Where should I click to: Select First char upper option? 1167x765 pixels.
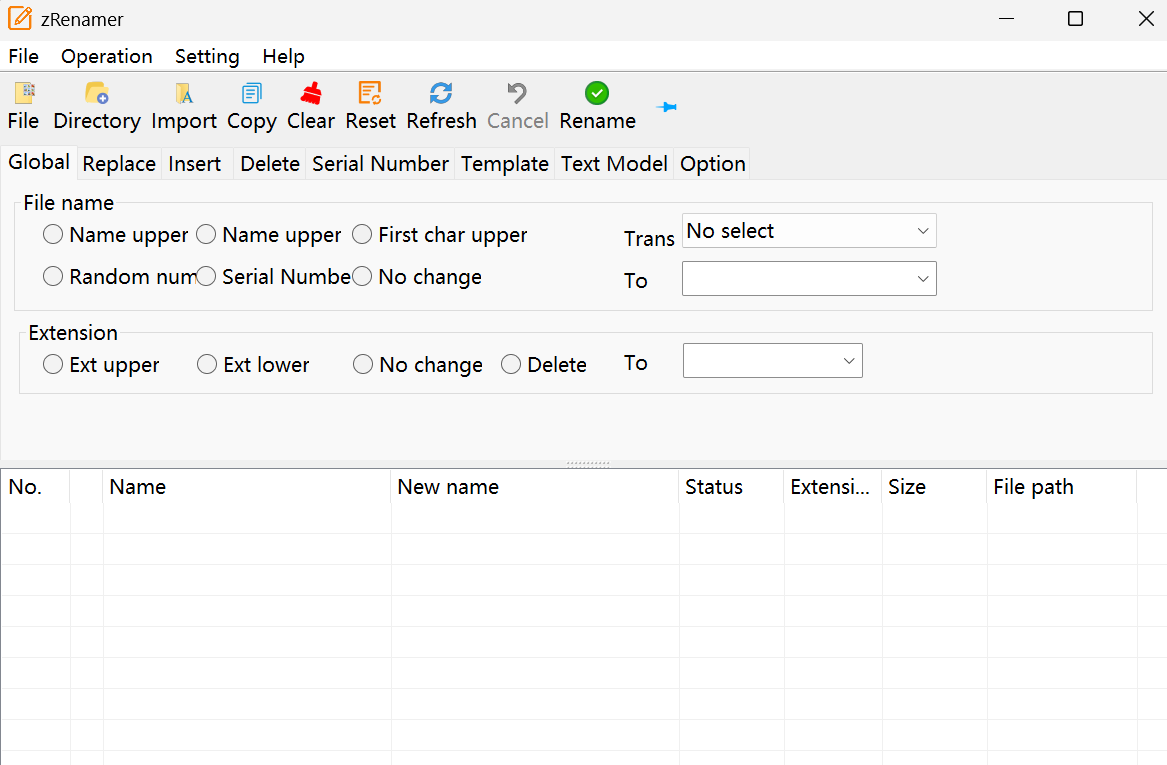tap(362, 235)
